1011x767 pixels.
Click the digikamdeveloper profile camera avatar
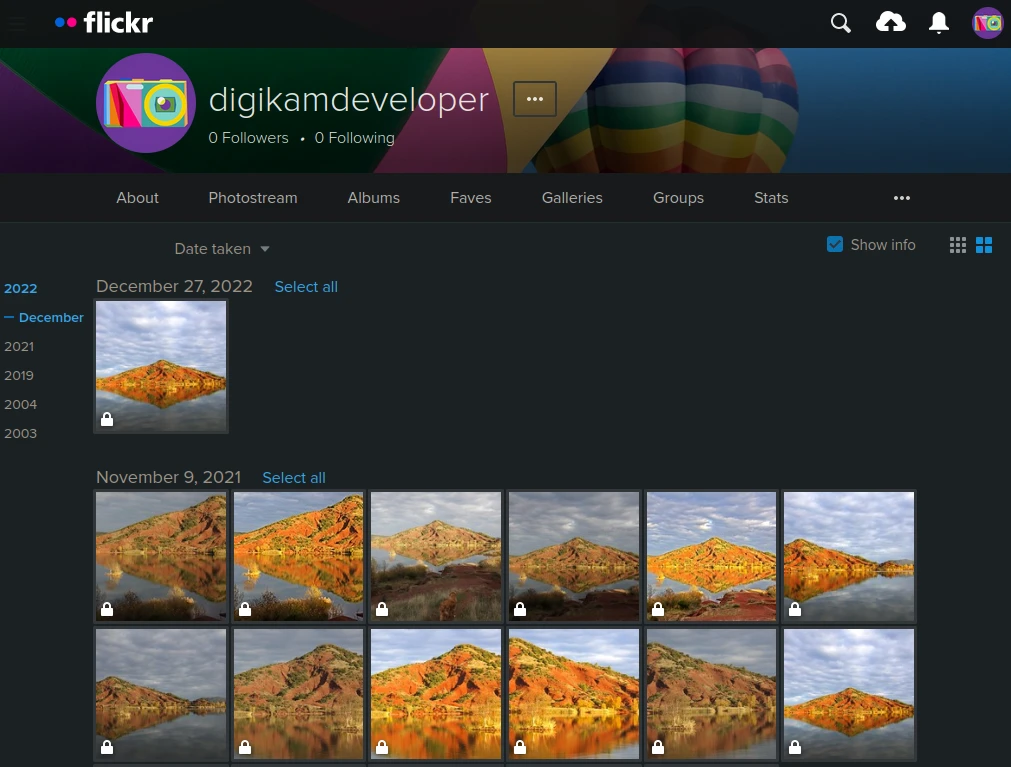click(x=146, y=103)
